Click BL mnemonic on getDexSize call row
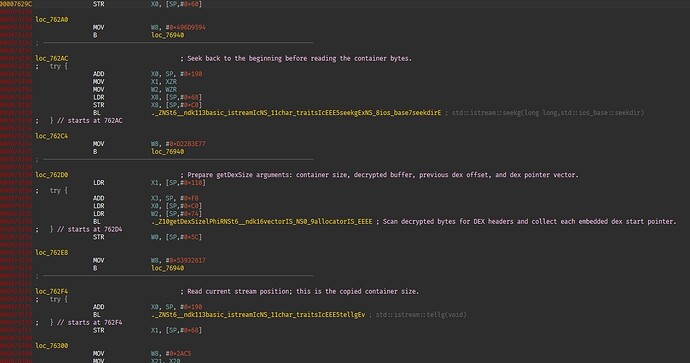 pyautogui.click(x=96, y=222)
